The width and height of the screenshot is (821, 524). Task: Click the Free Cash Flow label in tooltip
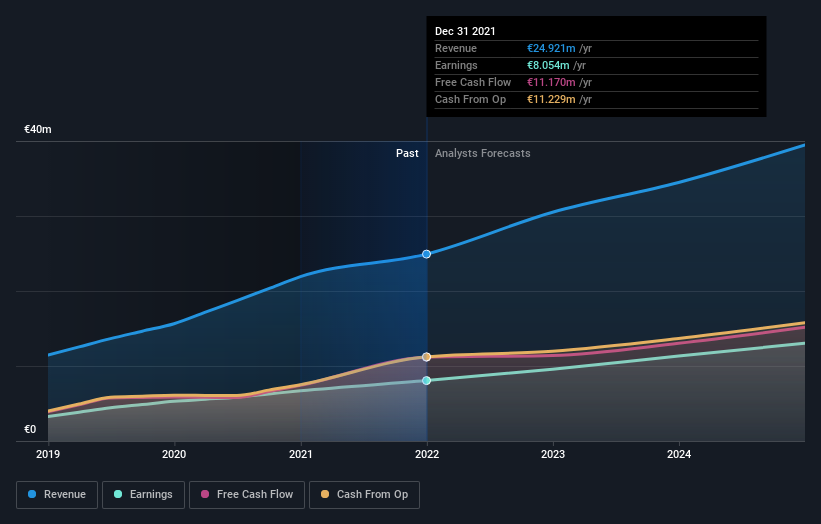coord(473,82)
